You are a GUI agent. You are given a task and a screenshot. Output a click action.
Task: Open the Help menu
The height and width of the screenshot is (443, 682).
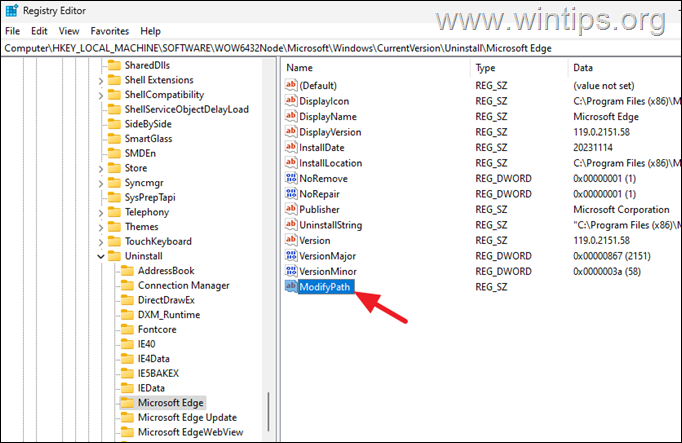(150, 31)
